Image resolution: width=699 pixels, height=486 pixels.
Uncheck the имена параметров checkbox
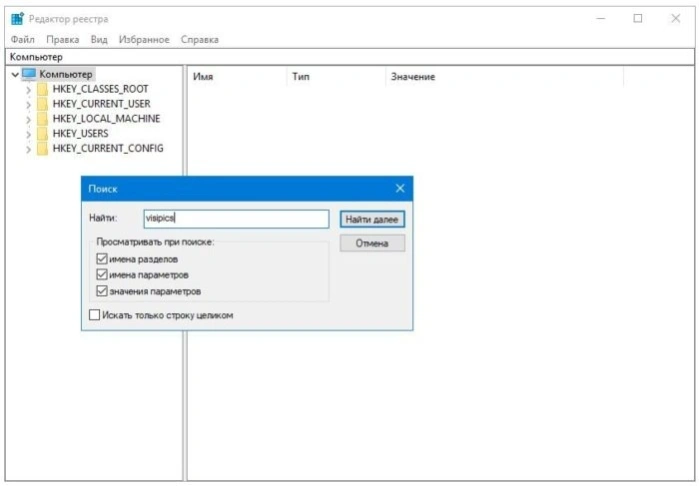pos(102,275)
